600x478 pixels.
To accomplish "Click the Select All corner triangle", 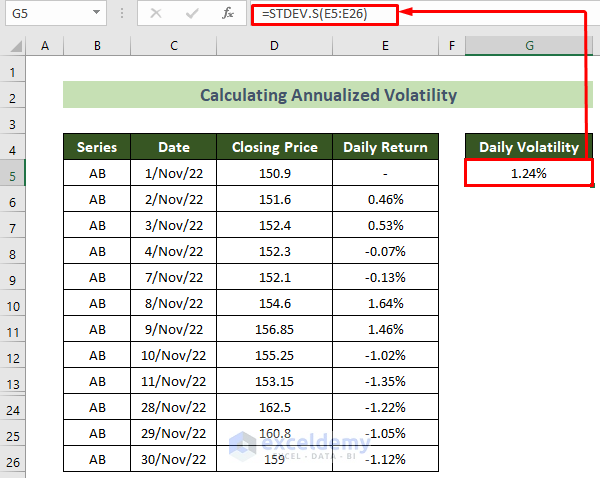I will pos(13,47).
